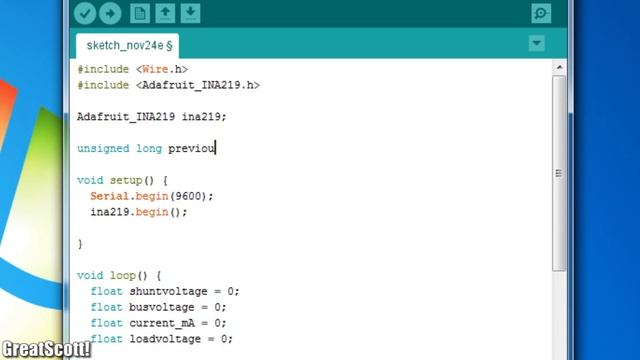Click the 'float current_mA = 0;' line
Image resolution: width=640 pixels, height=360 pixels.
158,323
